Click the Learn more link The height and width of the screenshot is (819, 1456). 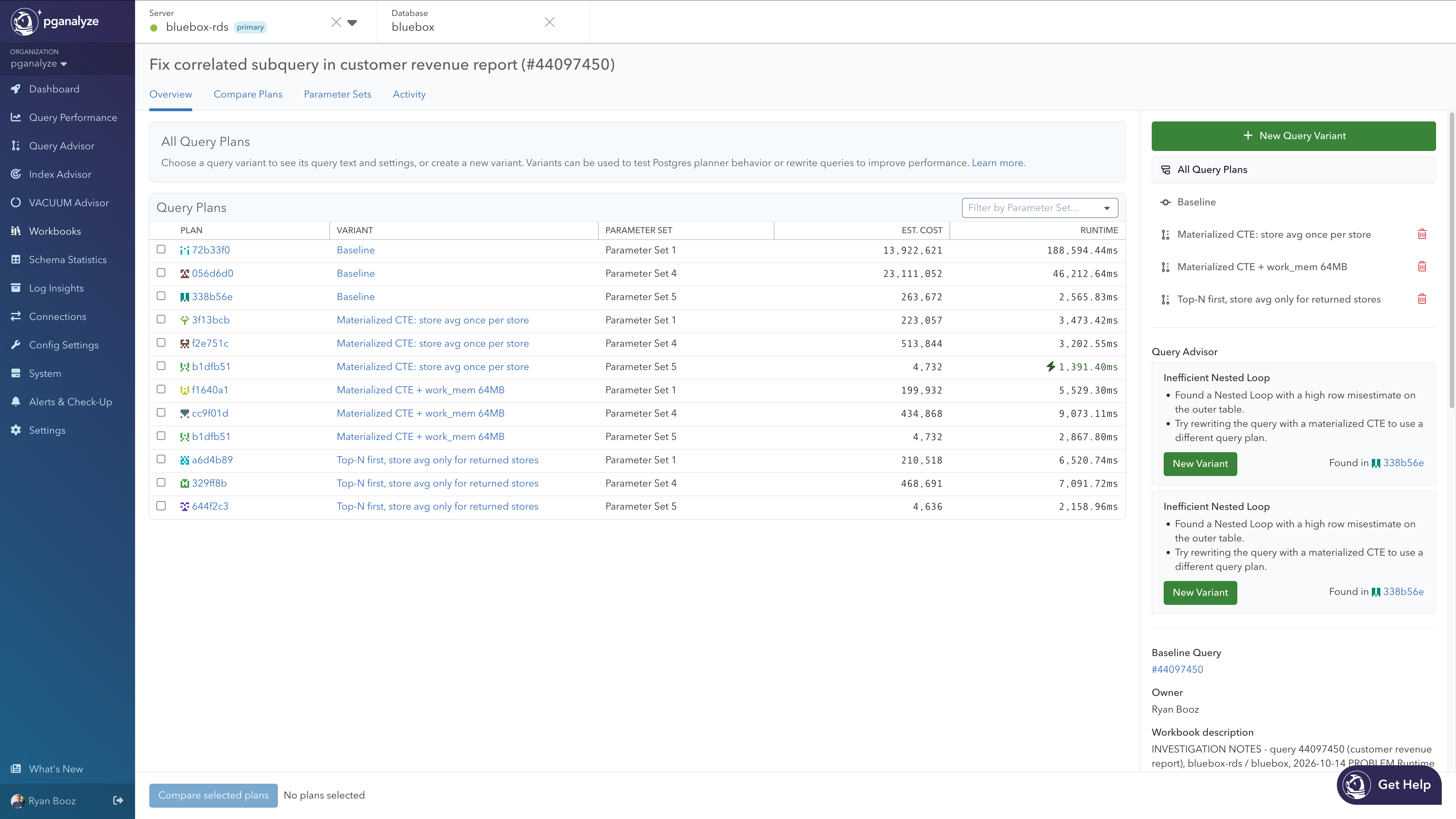point(998,163)
